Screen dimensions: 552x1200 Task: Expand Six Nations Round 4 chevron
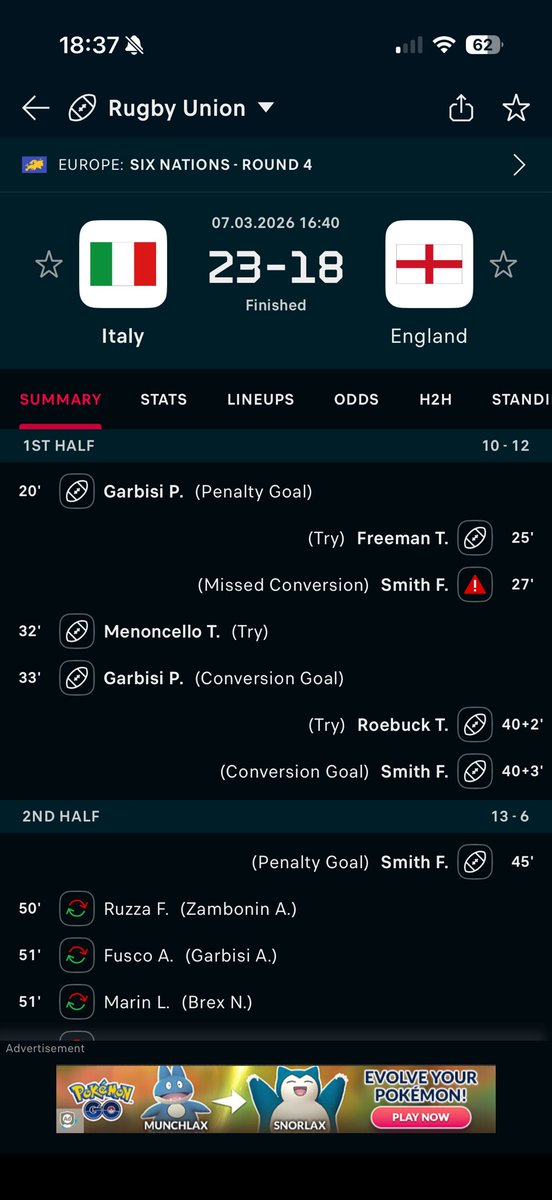[x=519, y=165]
